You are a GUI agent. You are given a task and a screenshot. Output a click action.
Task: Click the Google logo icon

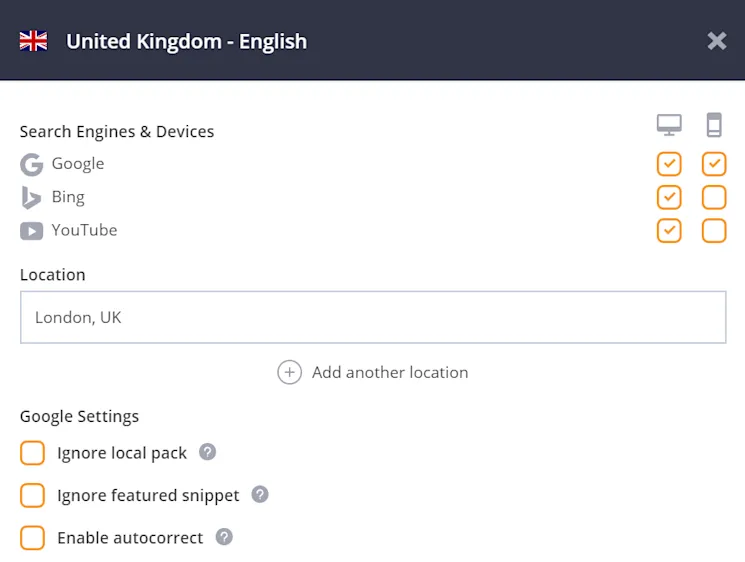coord(32,164)
